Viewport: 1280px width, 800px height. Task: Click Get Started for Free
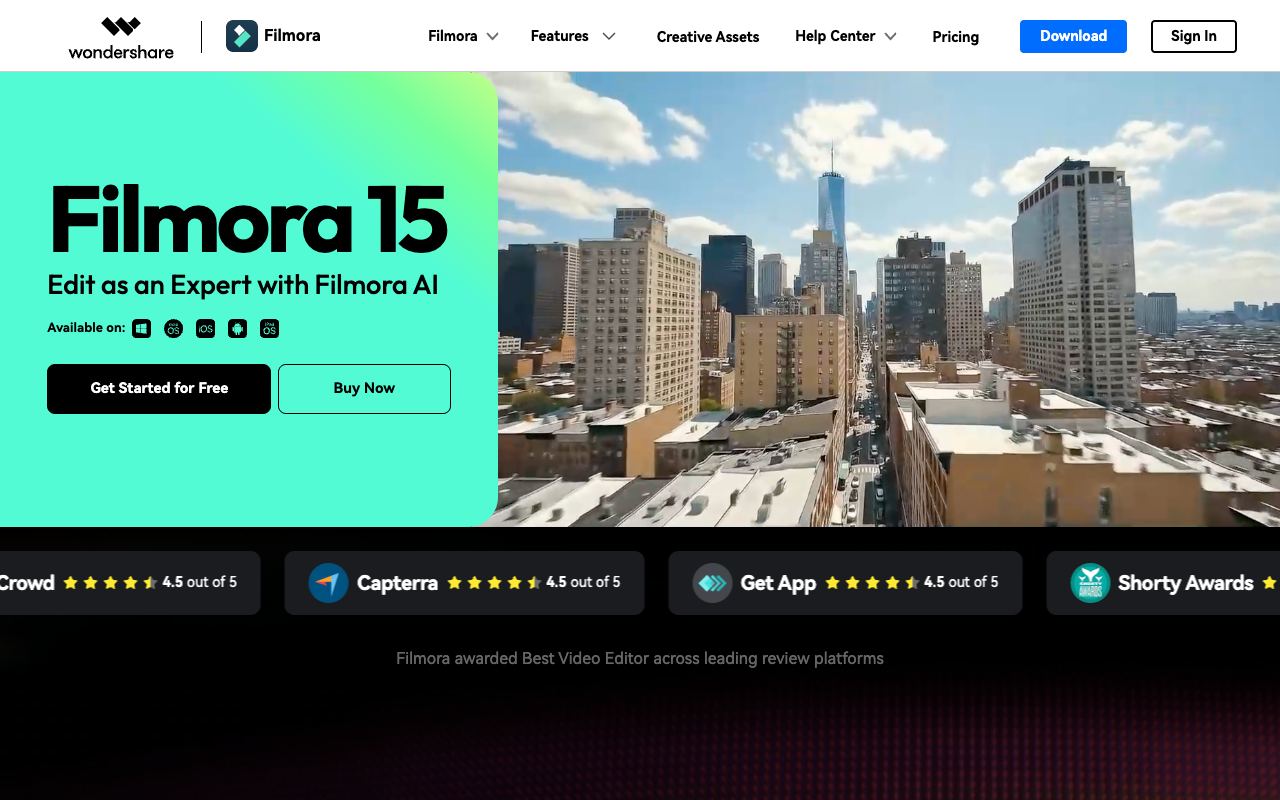click(159, 388)
